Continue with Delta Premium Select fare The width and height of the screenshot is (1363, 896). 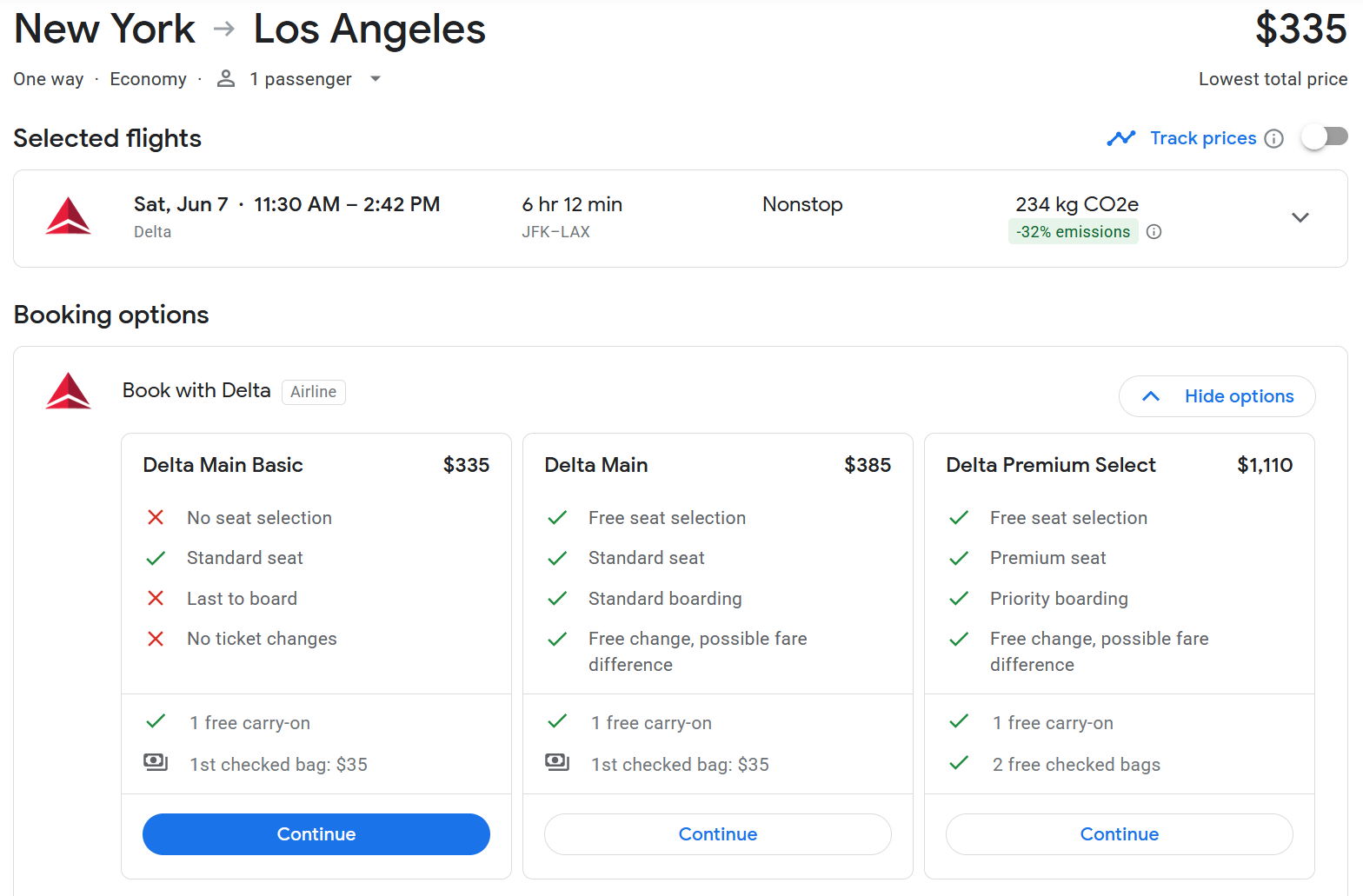1120,834
